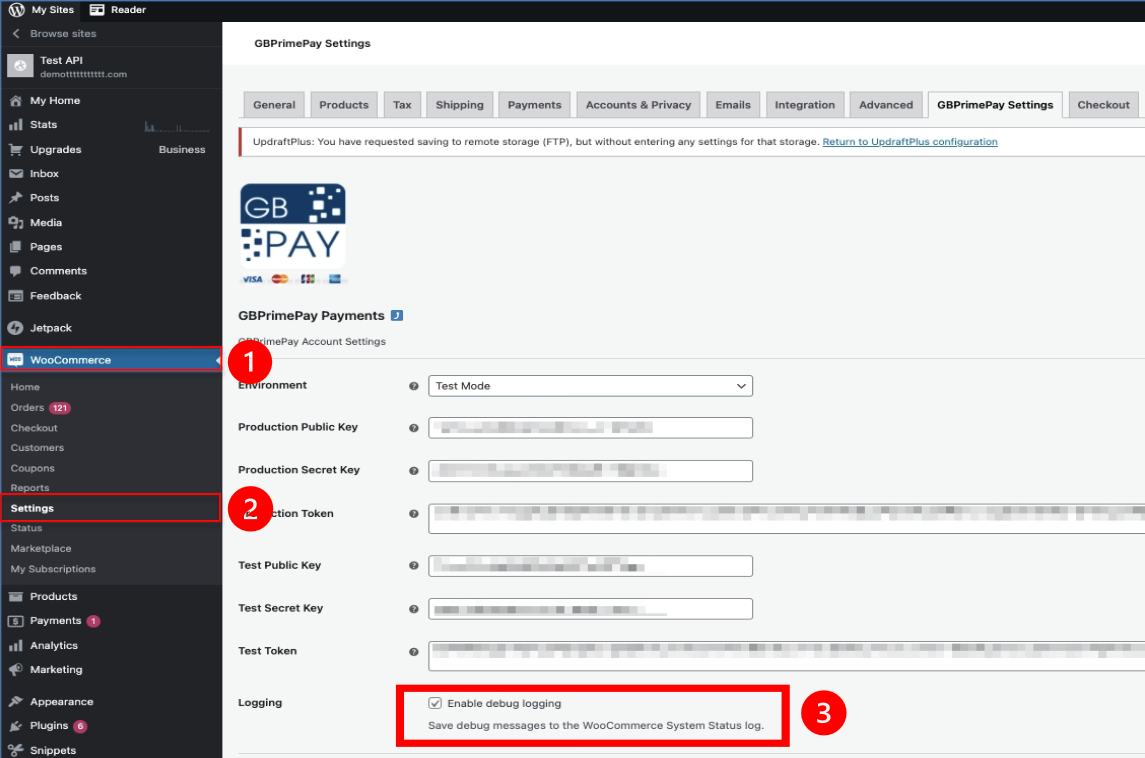Click the Plugins plug icon
The width and height of the screenshot is (1145, 758).
tap(15, 726)
